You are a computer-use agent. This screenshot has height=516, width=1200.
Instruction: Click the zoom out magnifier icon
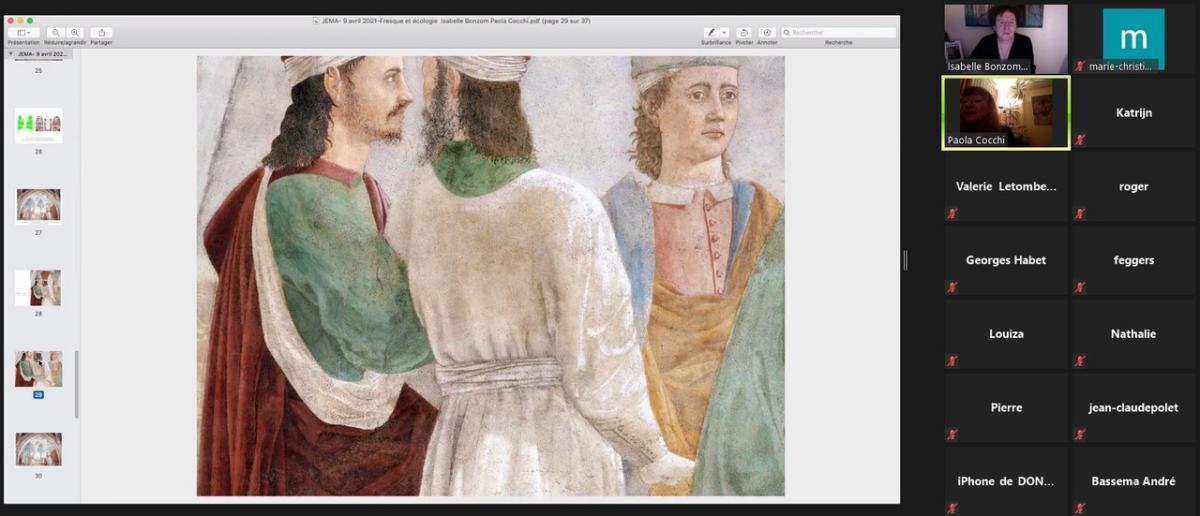(55, 33)
